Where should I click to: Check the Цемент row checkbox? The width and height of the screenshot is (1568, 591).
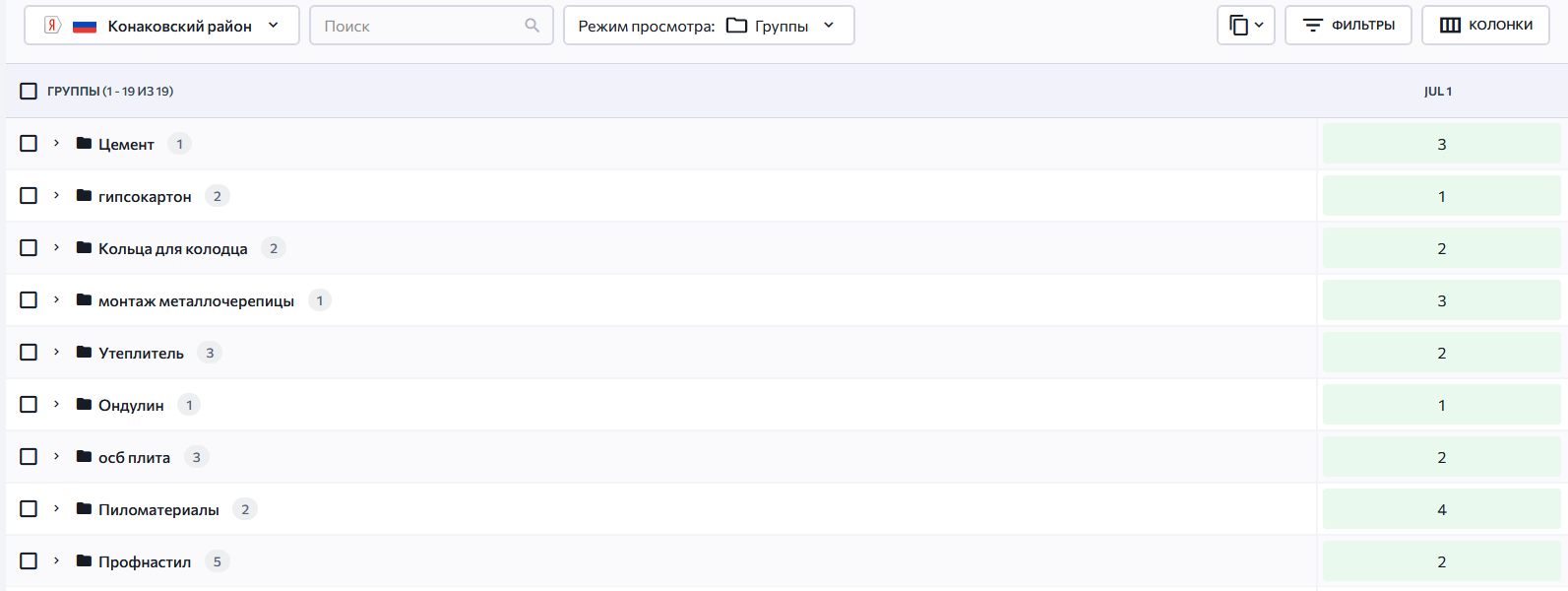29,144
